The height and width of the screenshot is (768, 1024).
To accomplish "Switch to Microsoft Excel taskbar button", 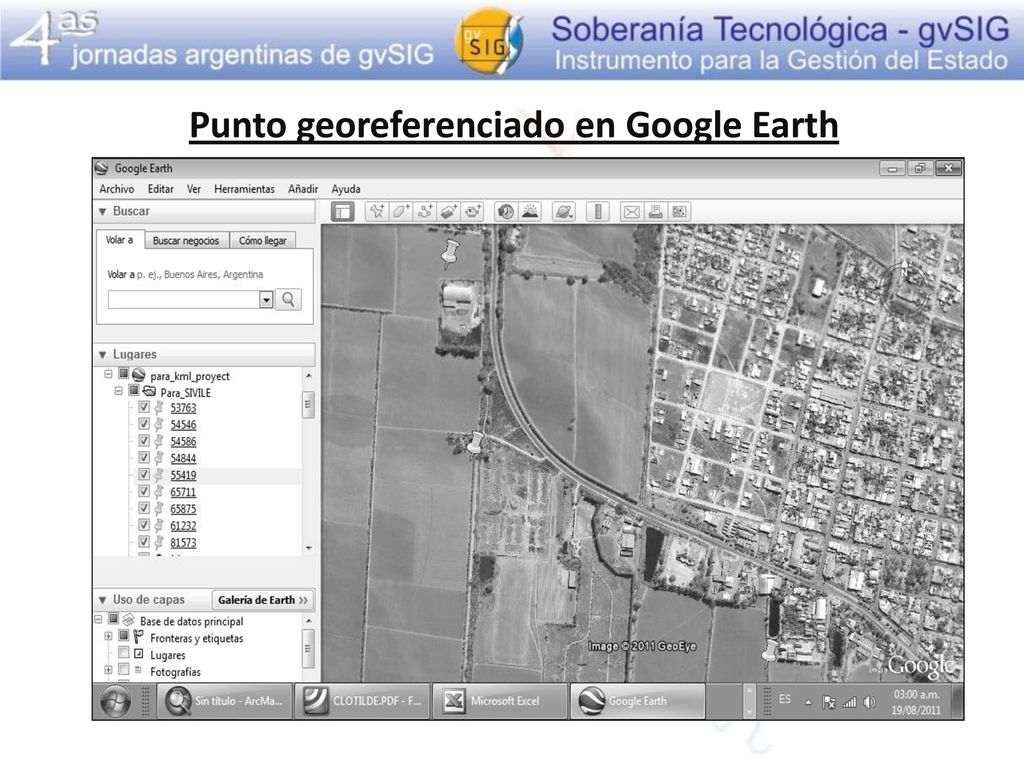I will point(500,701).
